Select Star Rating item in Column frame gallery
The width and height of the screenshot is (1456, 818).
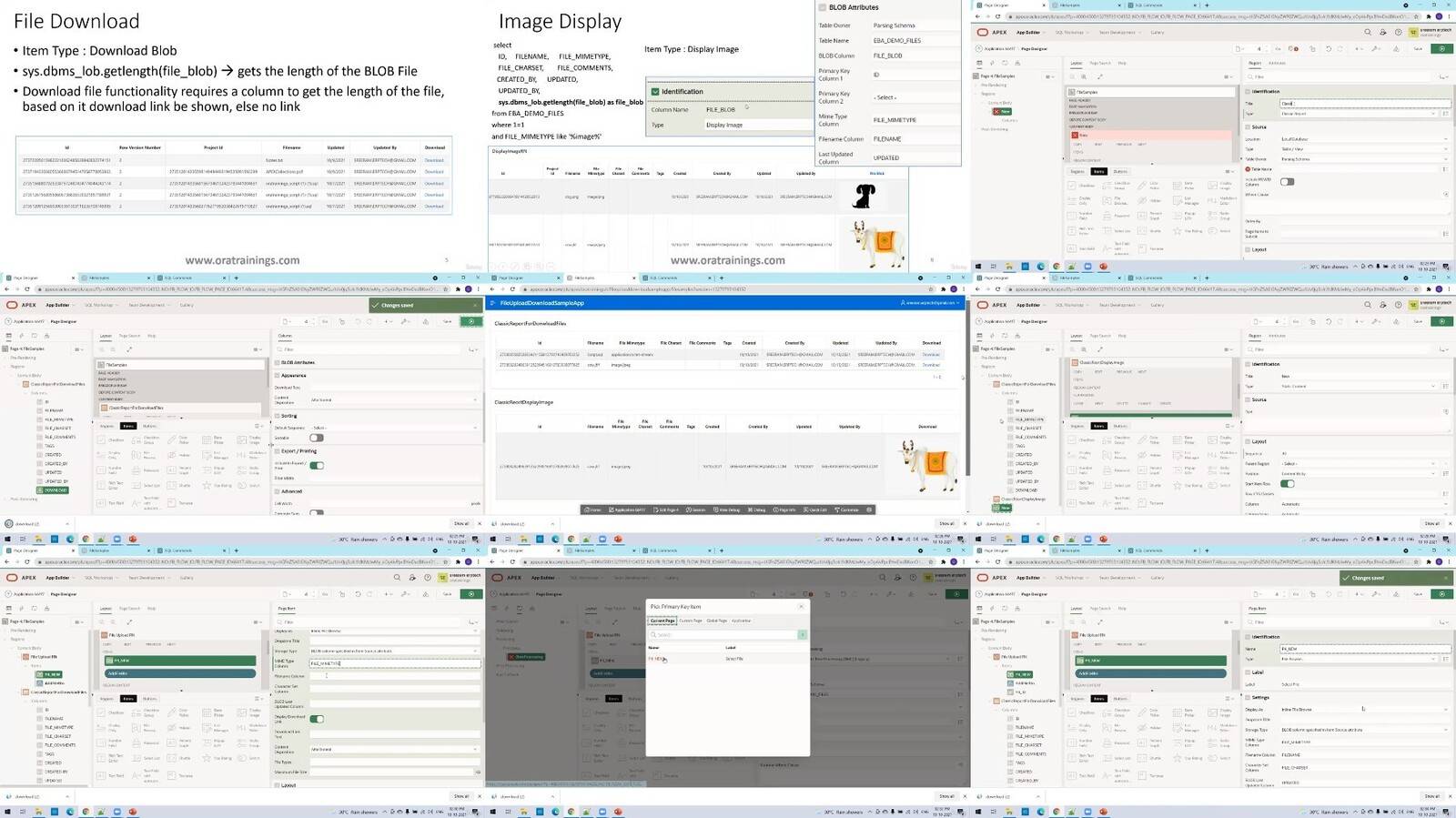point(217,485)
